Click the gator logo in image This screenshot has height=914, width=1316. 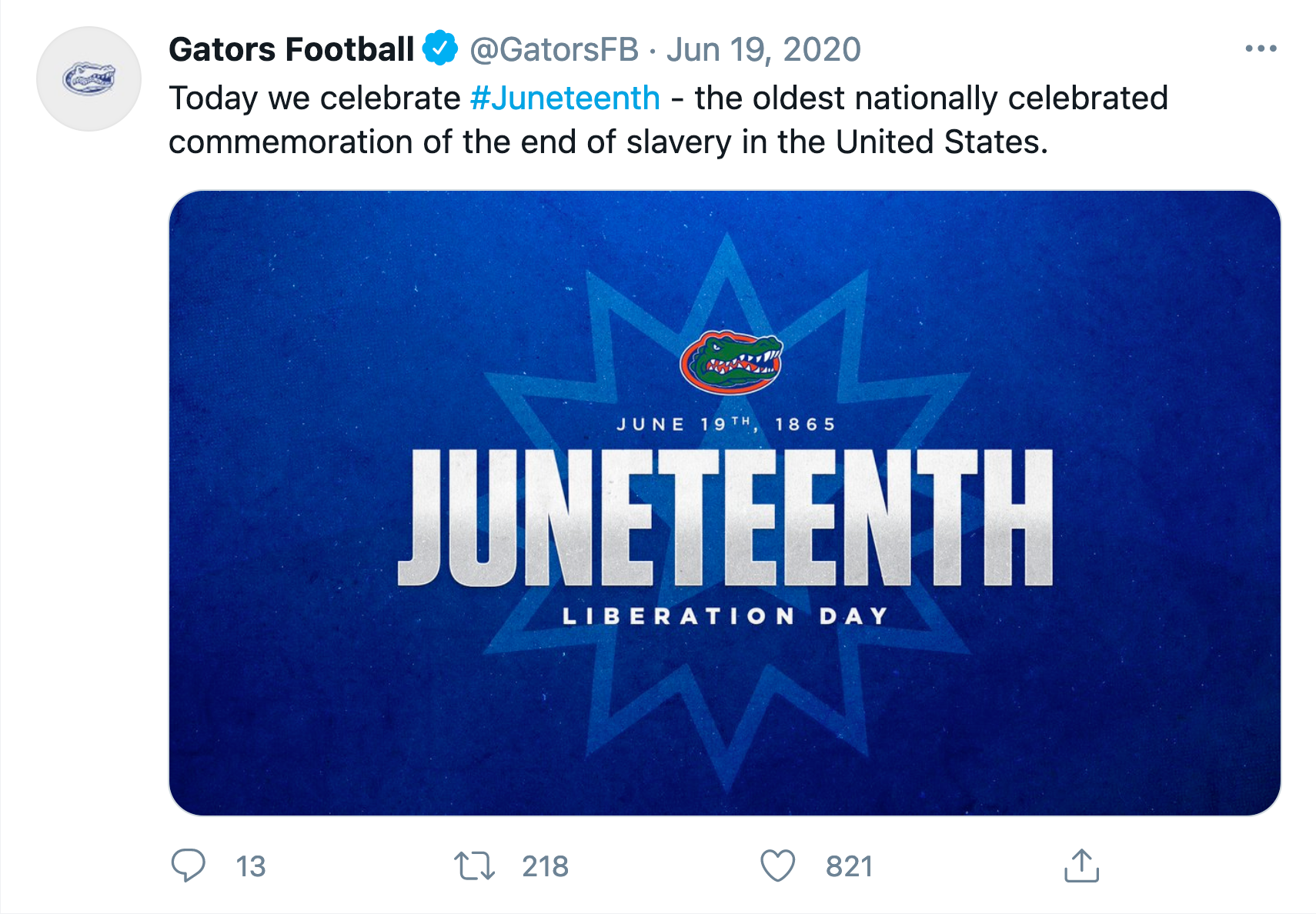(731, 362)
